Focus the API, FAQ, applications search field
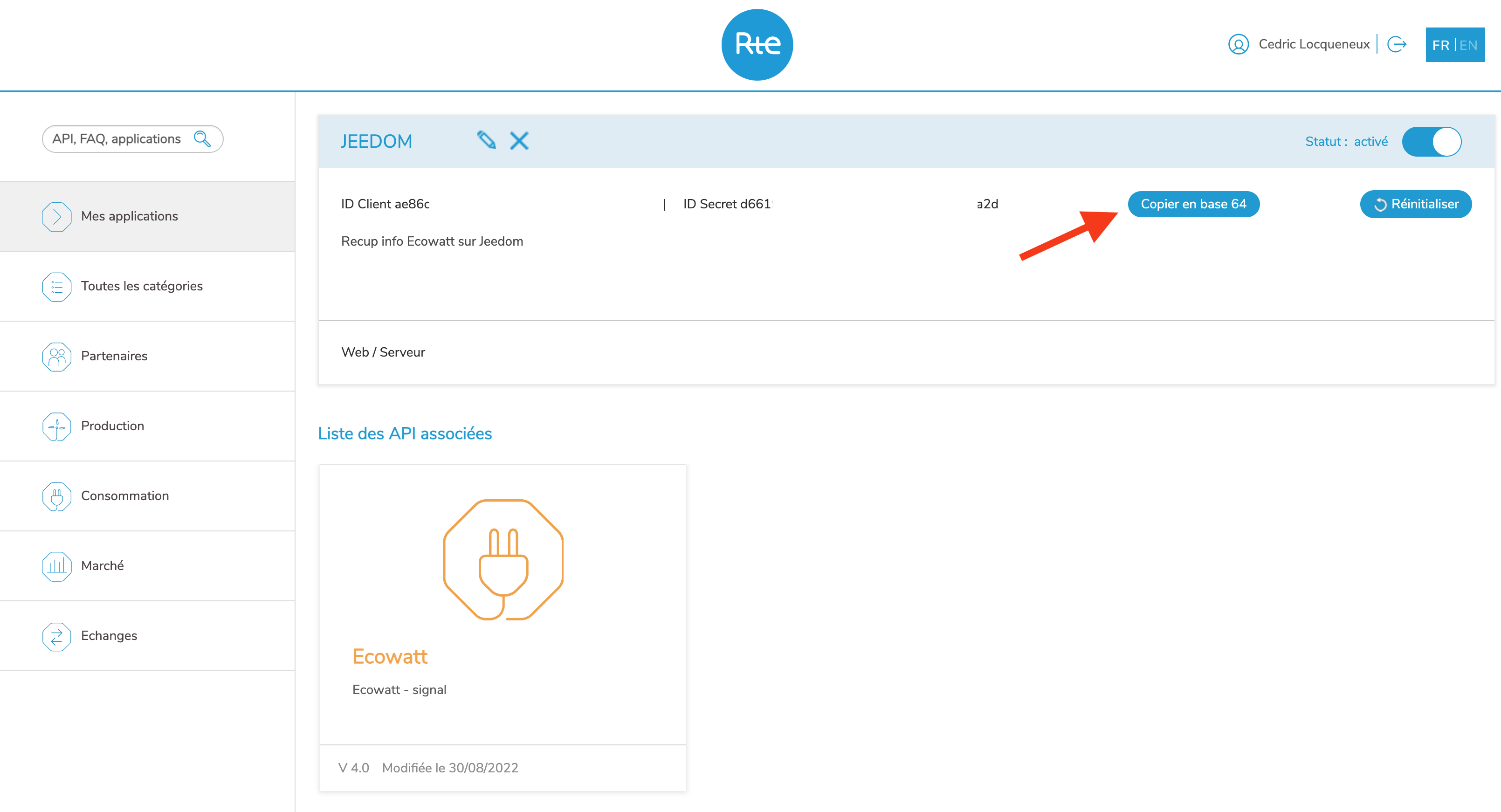The width and height of the screenshot is (1501, 812). [x=132, y=138]
